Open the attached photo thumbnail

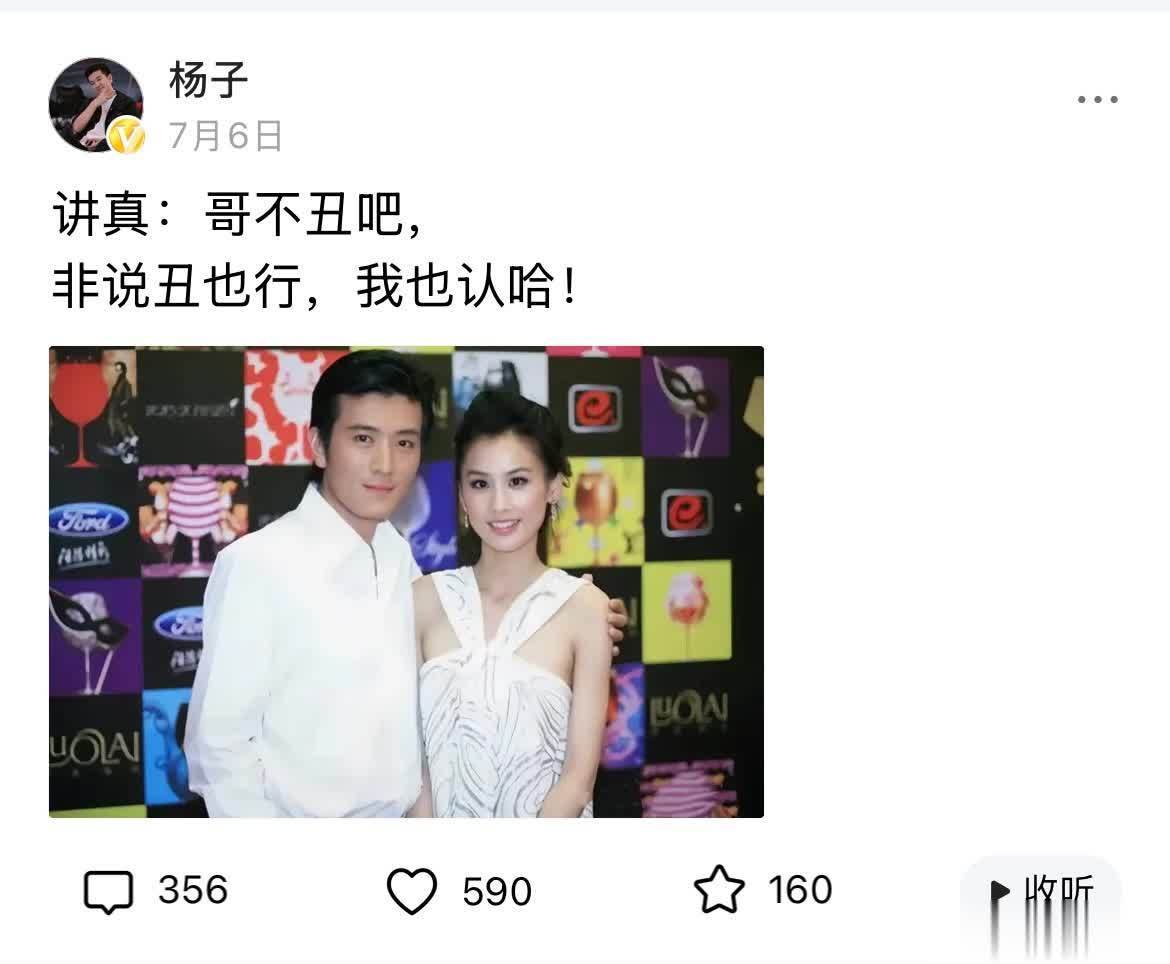pos(406,581)
